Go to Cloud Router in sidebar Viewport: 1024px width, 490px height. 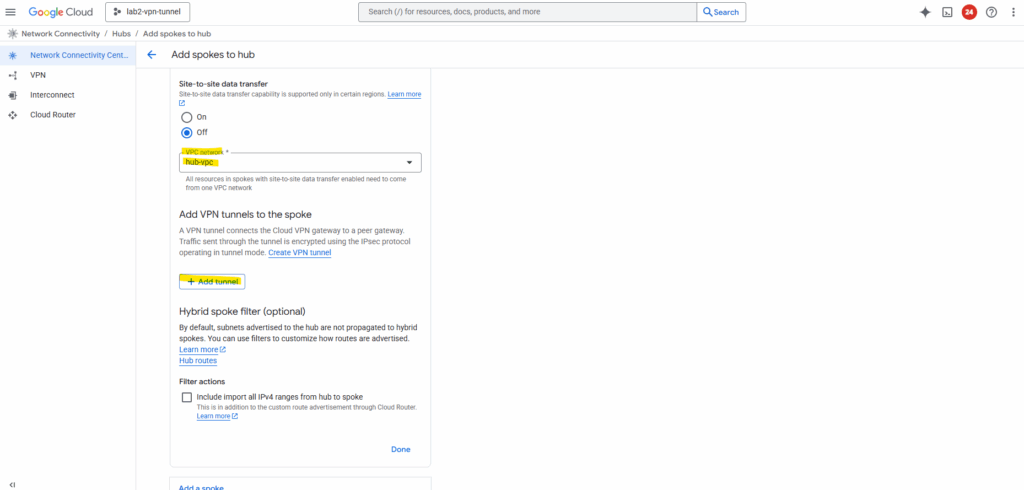tap(52, 115)
